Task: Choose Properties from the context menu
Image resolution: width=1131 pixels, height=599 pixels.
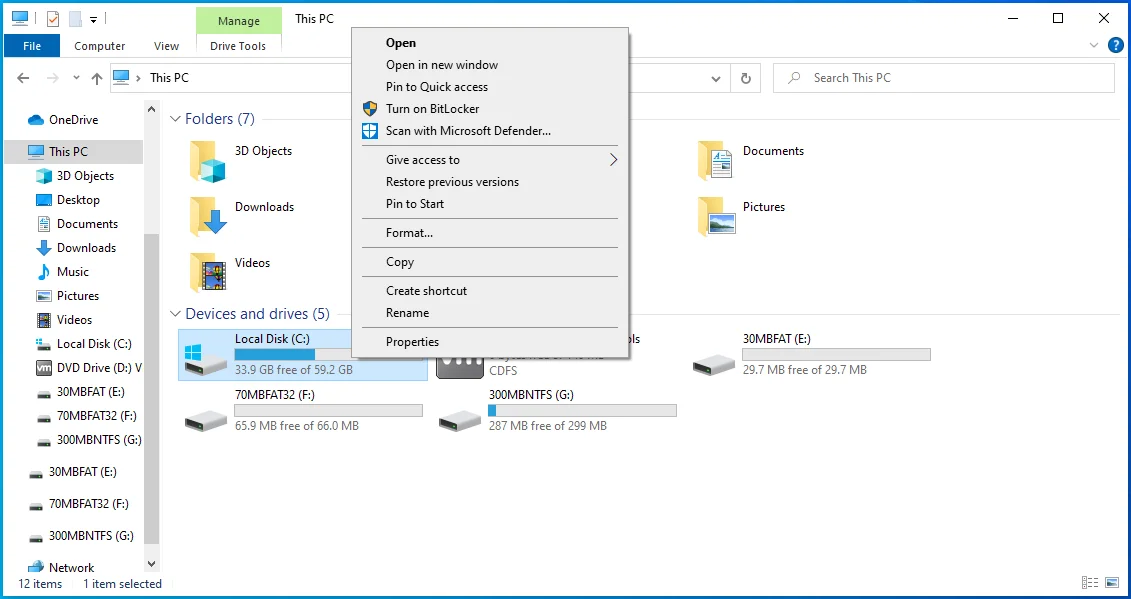Action: click(x=490, y=342)
